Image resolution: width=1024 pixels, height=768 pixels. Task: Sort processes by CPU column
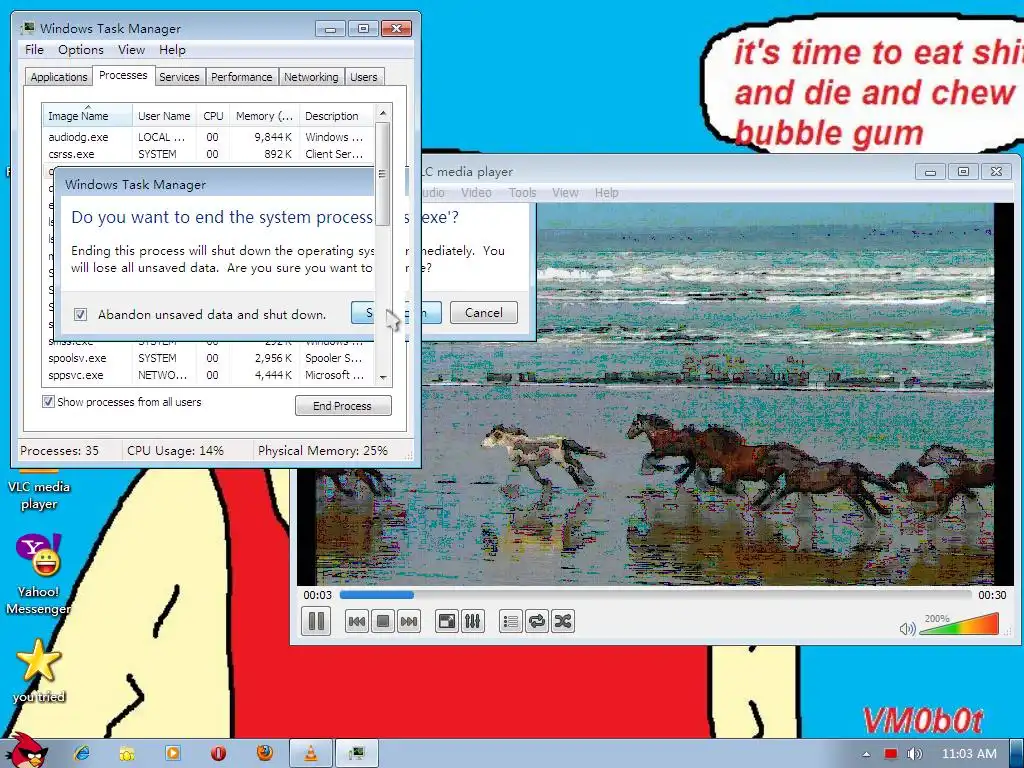tap(214, 116)
